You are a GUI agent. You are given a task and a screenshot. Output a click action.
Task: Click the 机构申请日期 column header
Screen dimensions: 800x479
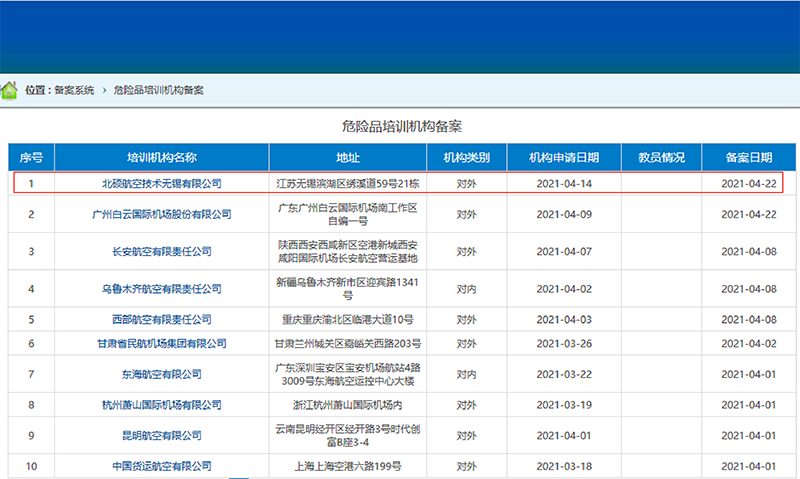(x=564, y=158)
